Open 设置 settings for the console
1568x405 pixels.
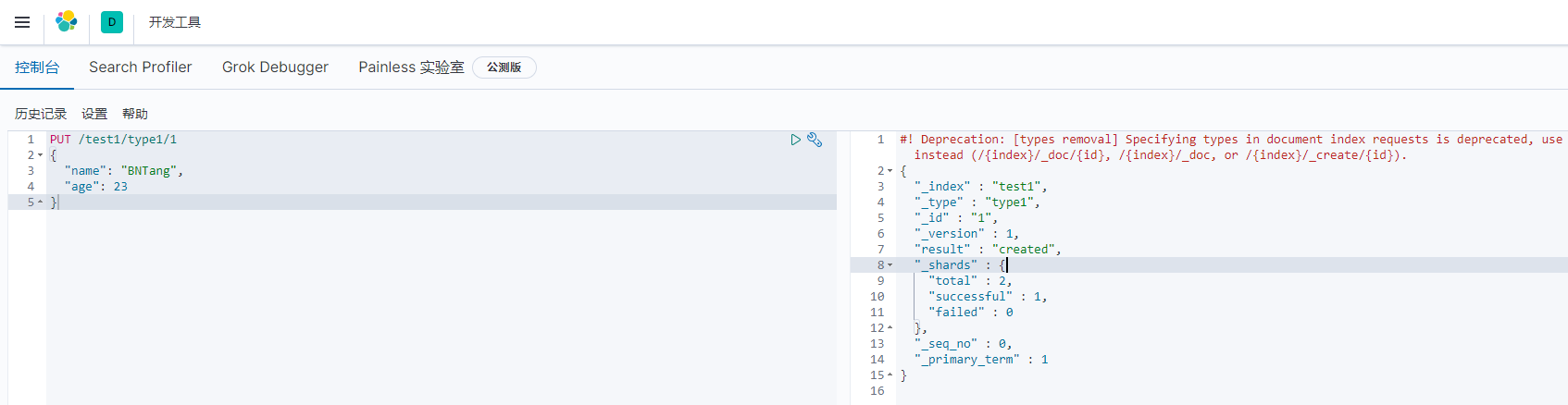94,114
